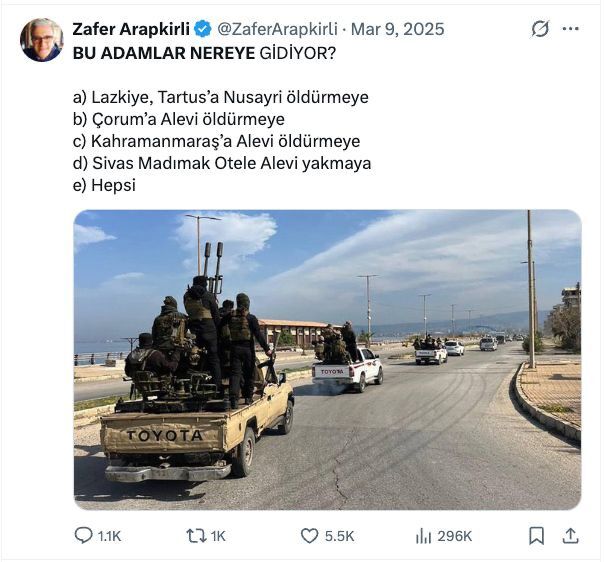605x562 pixels.
Task: Click the 5.5K likes count
Action: coord(339,536)
